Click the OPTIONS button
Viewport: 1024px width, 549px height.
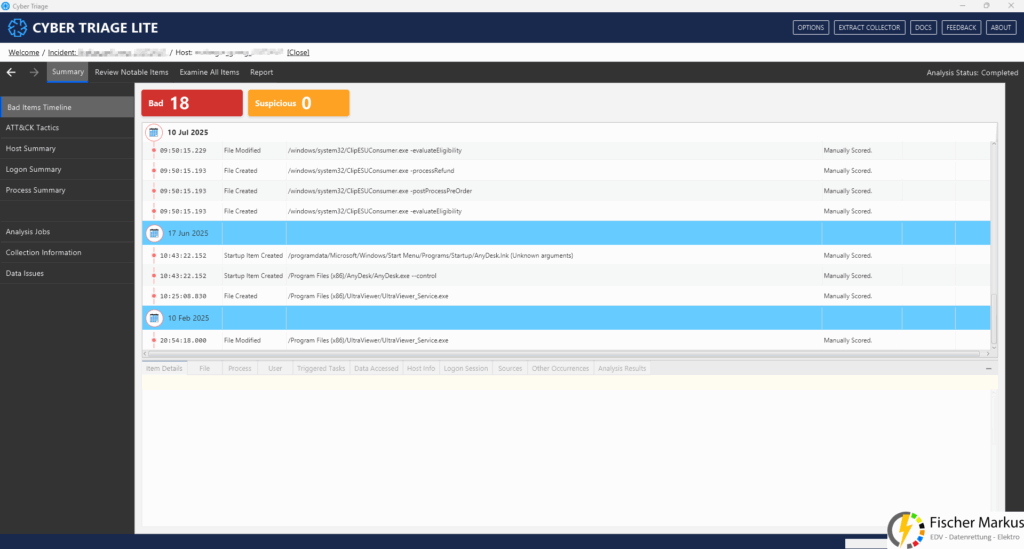click(810, 27)
